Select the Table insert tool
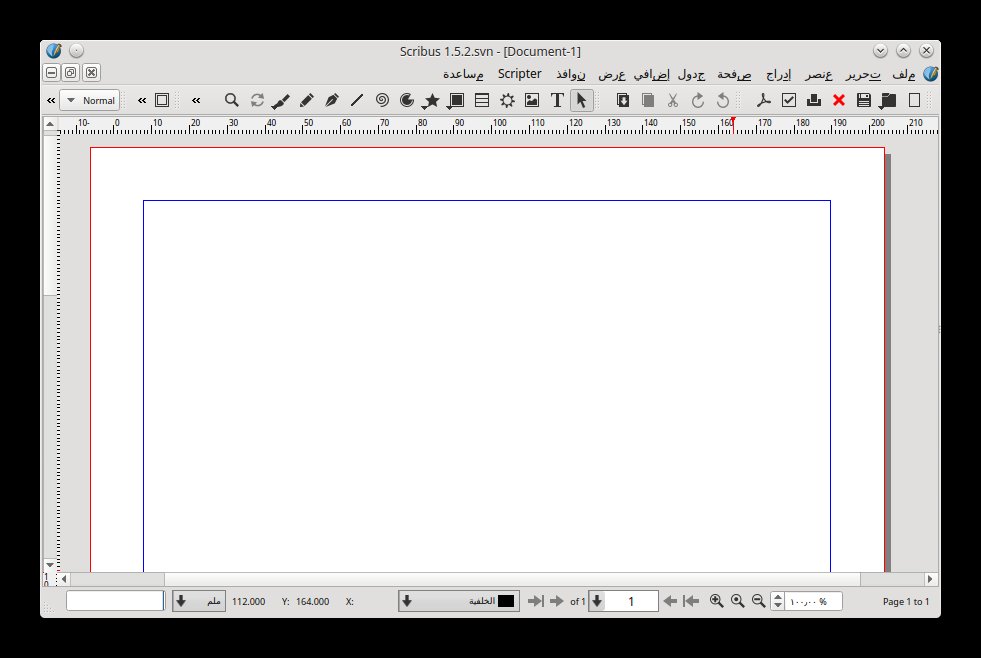 482,100
